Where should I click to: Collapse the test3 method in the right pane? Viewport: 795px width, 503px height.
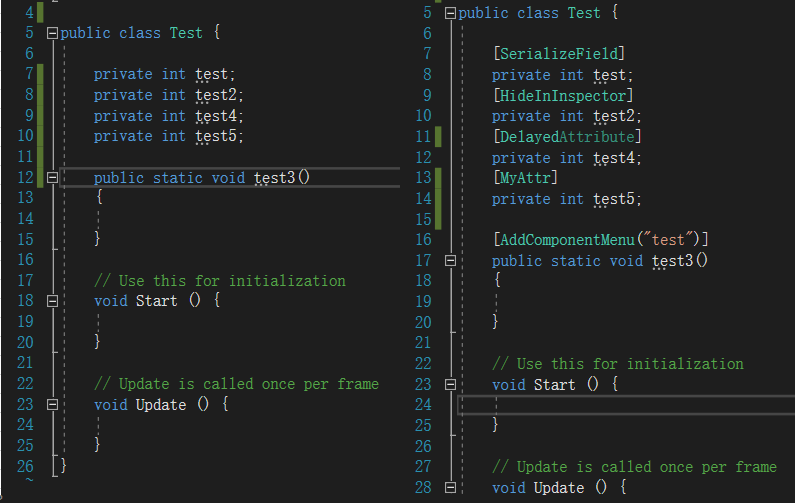pyautogui.click(x=450, y=261)
